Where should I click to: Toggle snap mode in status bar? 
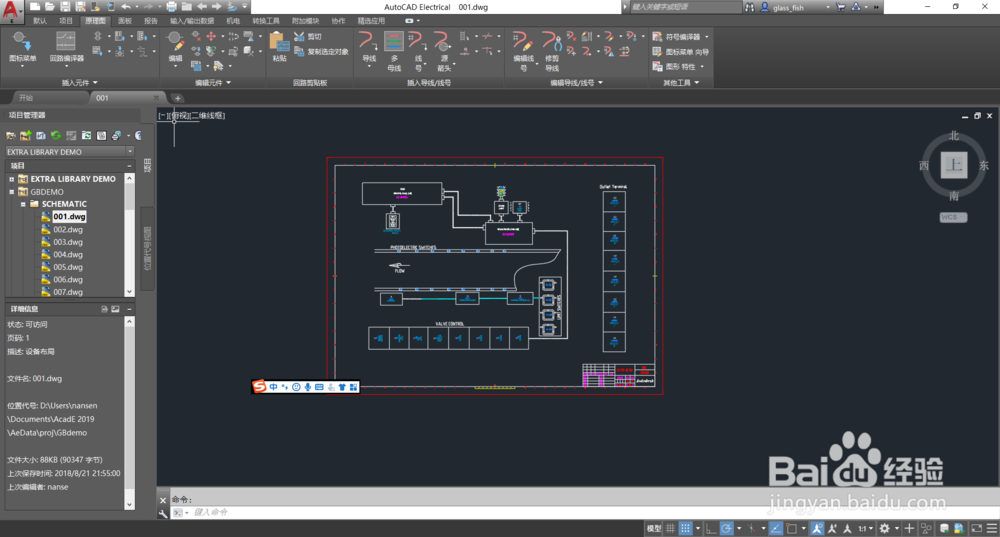coord(686,528)
